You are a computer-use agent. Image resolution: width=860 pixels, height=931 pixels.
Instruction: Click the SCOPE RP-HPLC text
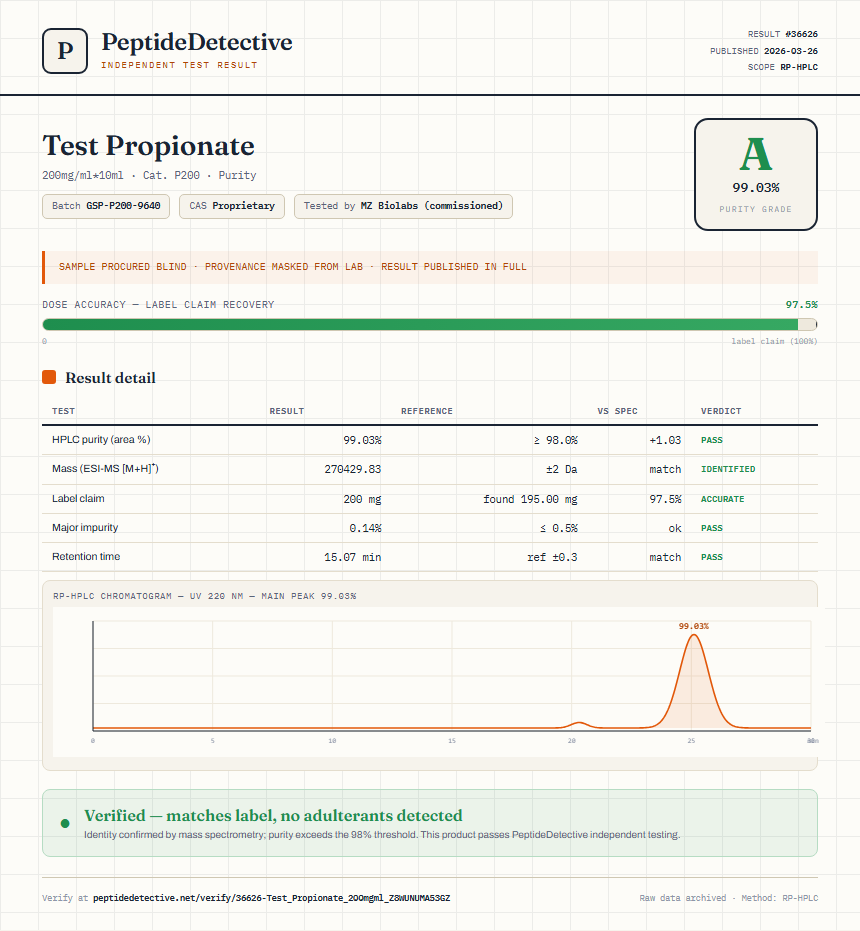783,67
